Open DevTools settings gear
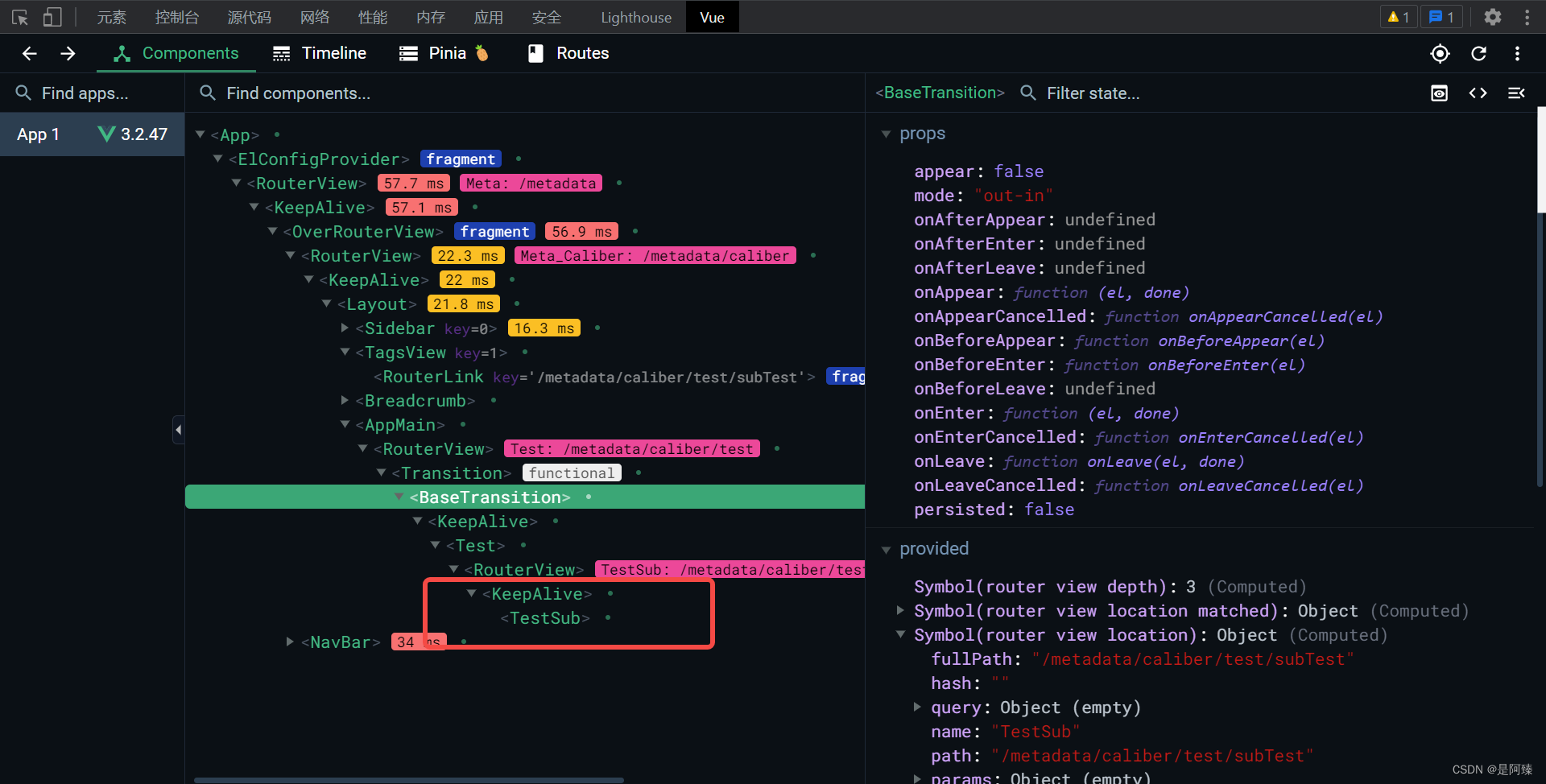 click(1493, 17)
